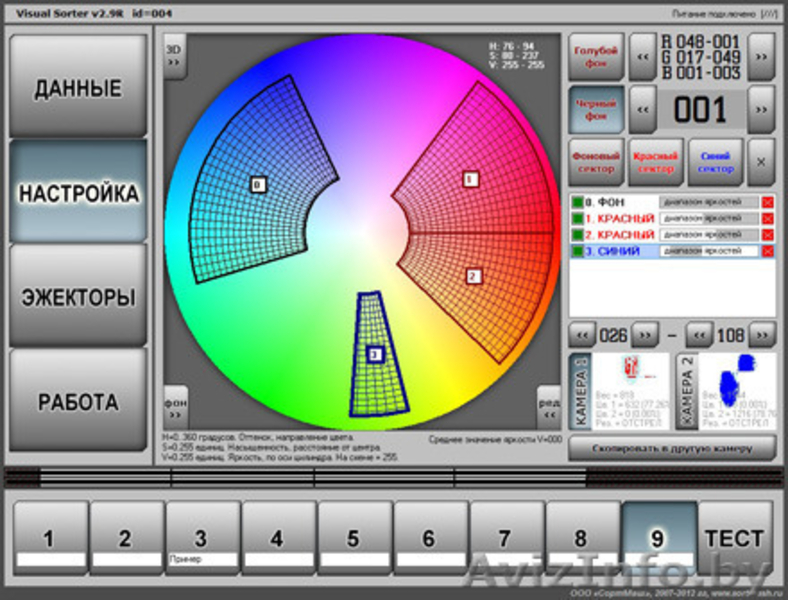Click the 'ред <<' corner button
The image size is (788, 600).
[x=548, y=407]
